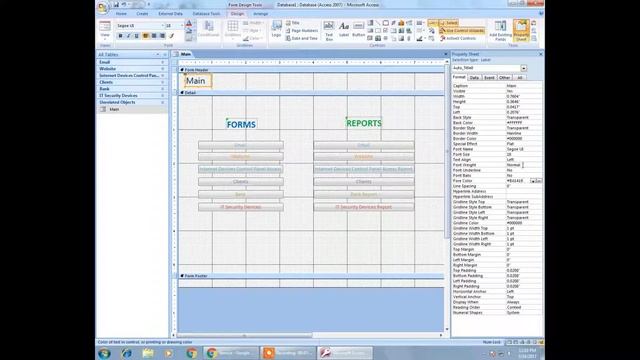Select the Format Painter icon

[172, 36]
